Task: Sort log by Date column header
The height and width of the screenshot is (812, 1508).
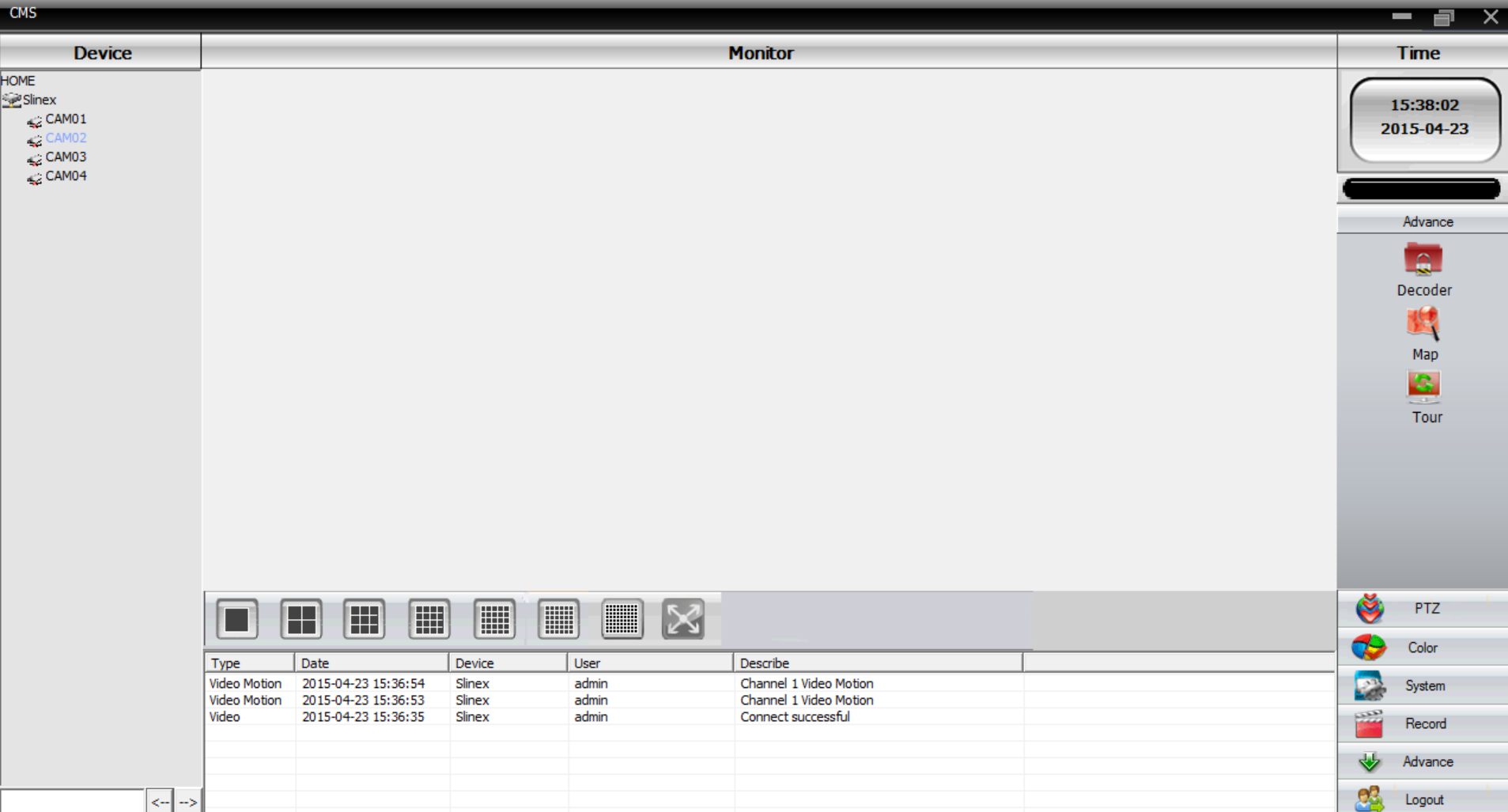Action: click(372, 663)
